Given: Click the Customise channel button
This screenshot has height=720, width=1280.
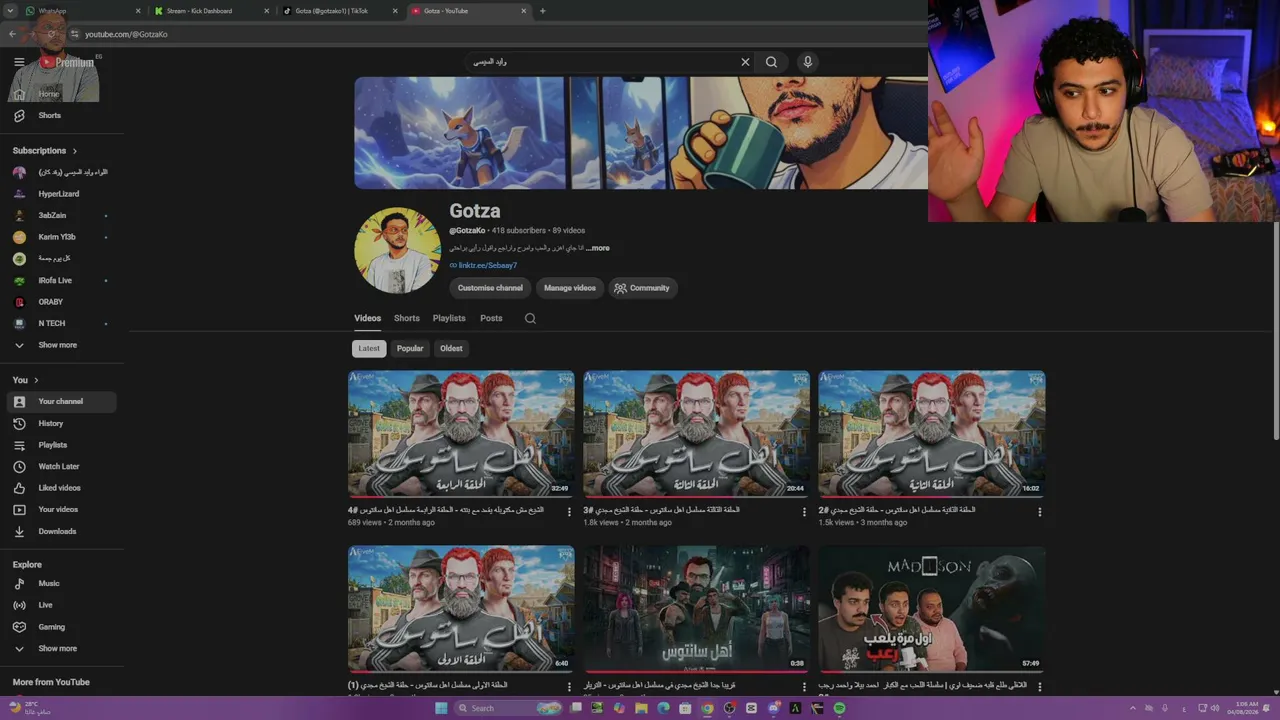Looking at the screenshot, I should pos(490,288).
